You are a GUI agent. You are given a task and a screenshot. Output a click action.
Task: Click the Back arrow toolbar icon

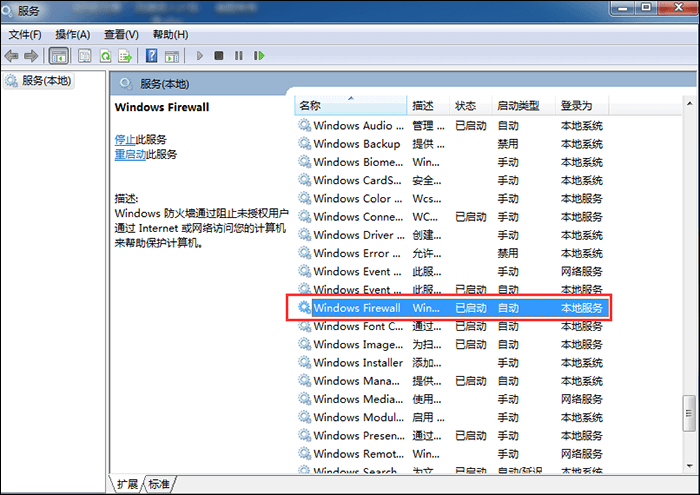point(11,56)
